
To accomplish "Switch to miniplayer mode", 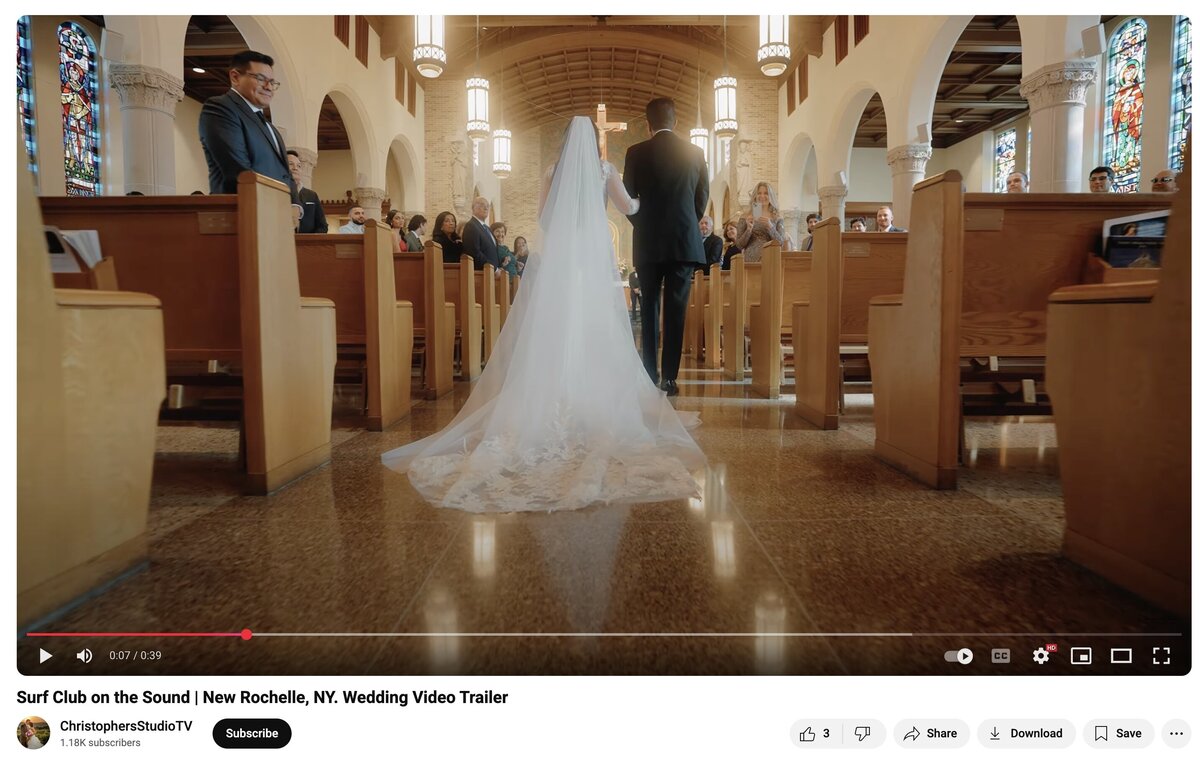I will point(1081,656).
